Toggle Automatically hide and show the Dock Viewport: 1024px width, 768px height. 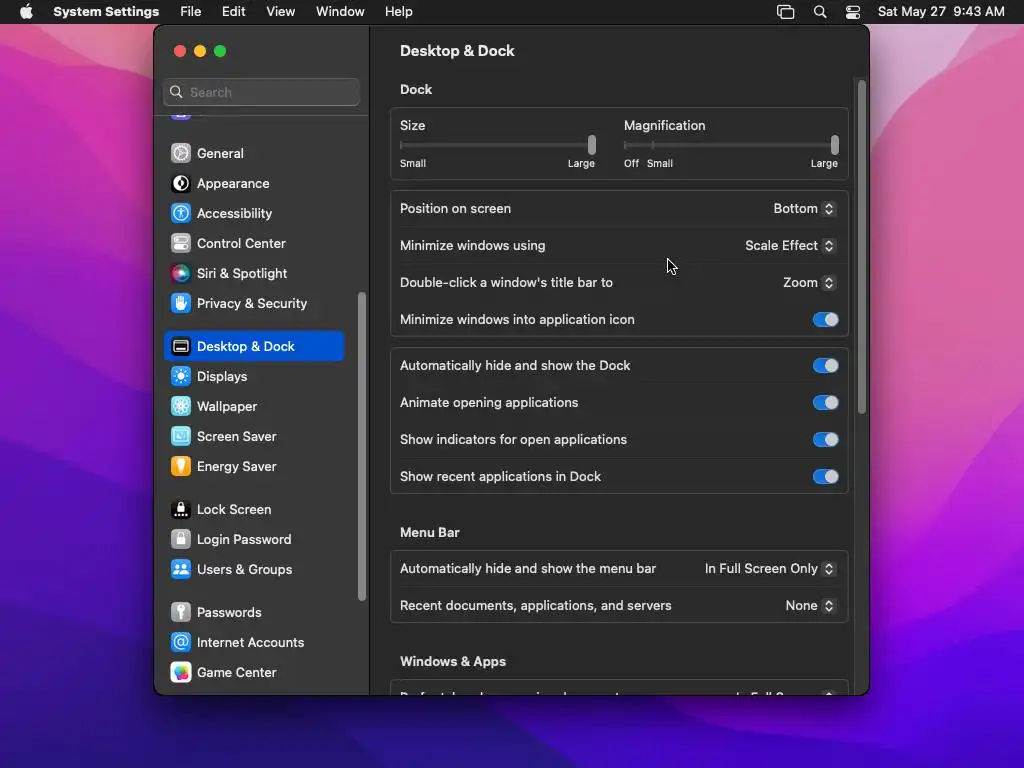pyautogui.click(x=825, y=366)
